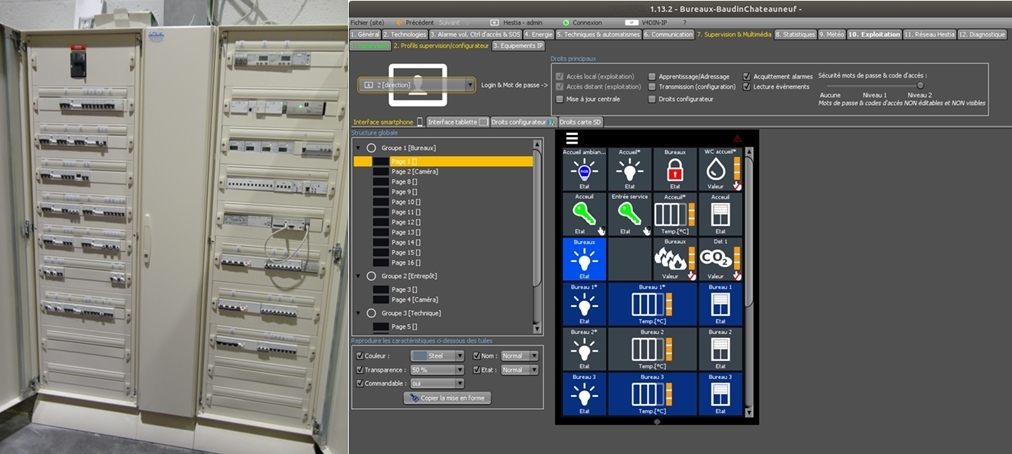Collapse Groupe 2 [Entrepôt] tree node
This screenshot has width=1012, height=454.
point(359,276)
